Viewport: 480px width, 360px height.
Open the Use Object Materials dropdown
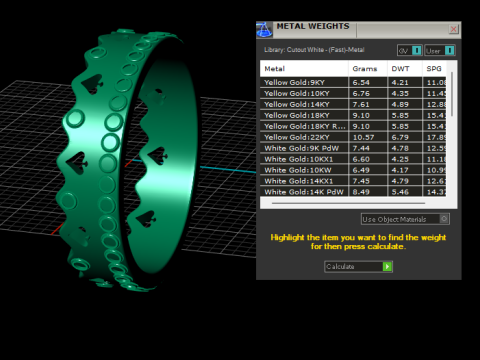click(x=405, y=219)
